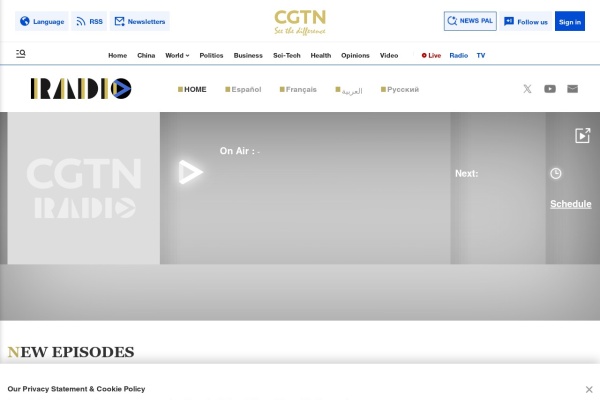The image size is (600, 400).
Task: Open the TV link
Action: (481, 56)
